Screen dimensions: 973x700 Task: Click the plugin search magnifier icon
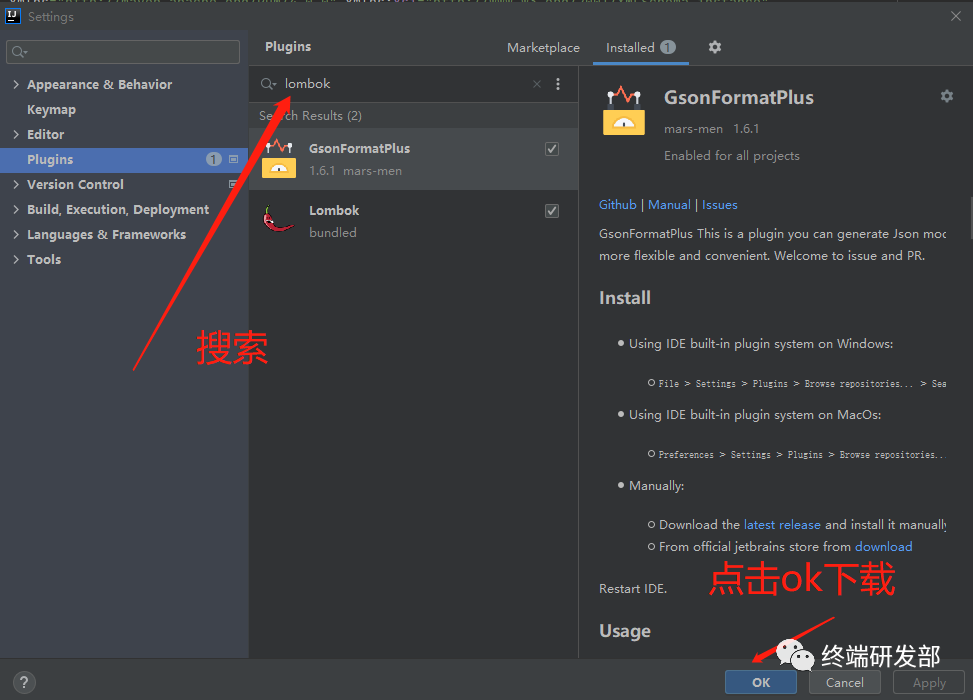point(268,84)
